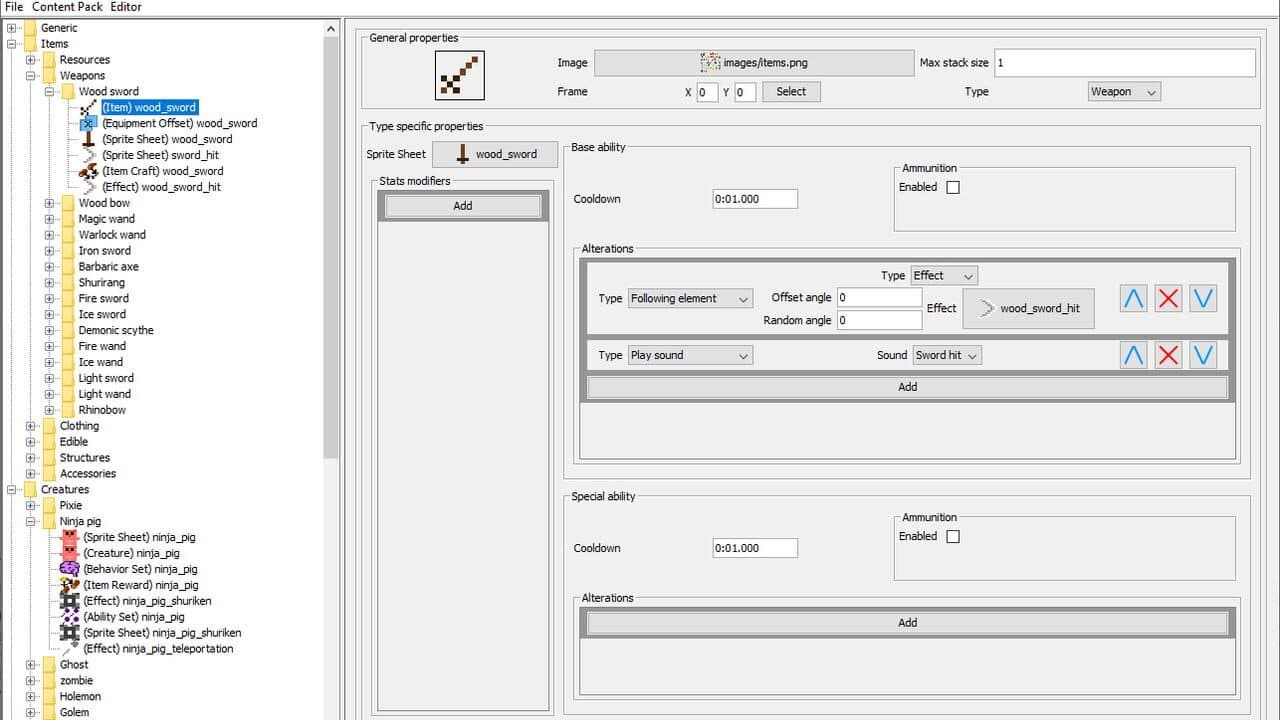Screen dimensions: 1280x720
Task: Open the Content Pack menu
Action: 67,7
